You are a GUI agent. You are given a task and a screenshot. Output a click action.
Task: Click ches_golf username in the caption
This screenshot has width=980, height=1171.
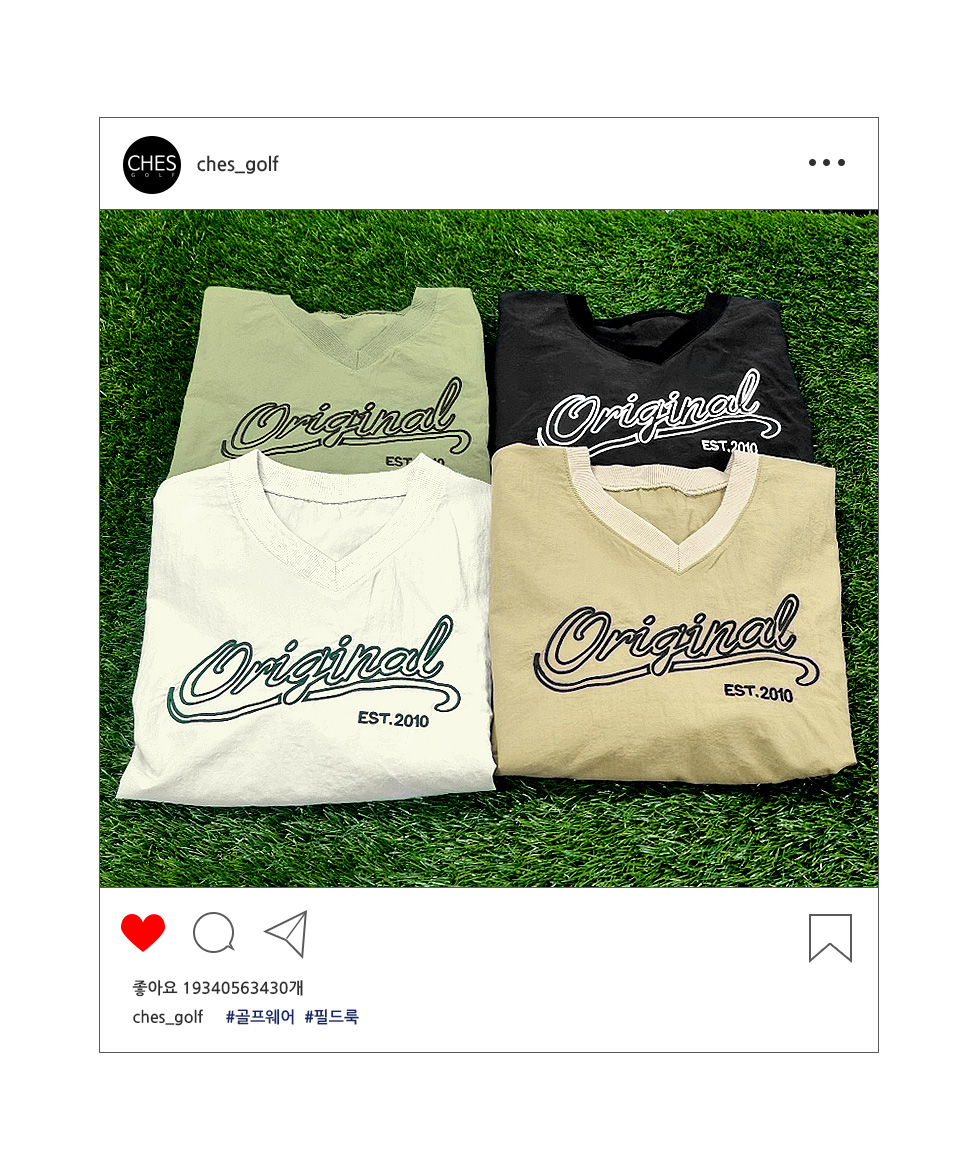tap(167, 1017)
